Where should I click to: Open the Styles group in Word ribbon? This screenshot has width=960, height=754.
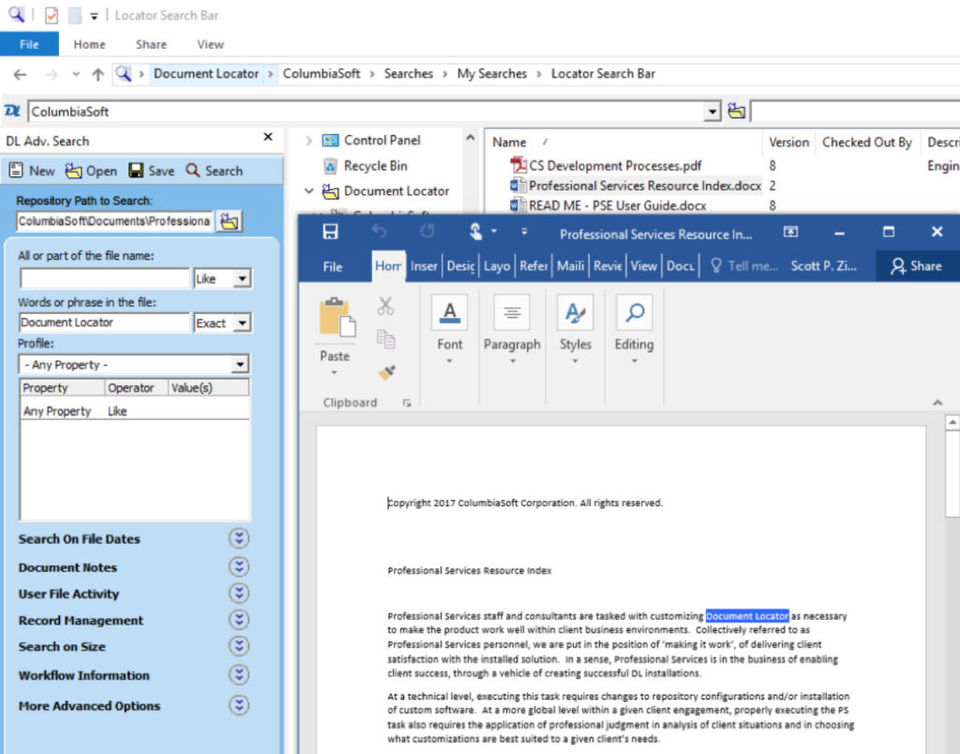click(x=575, y=329)
